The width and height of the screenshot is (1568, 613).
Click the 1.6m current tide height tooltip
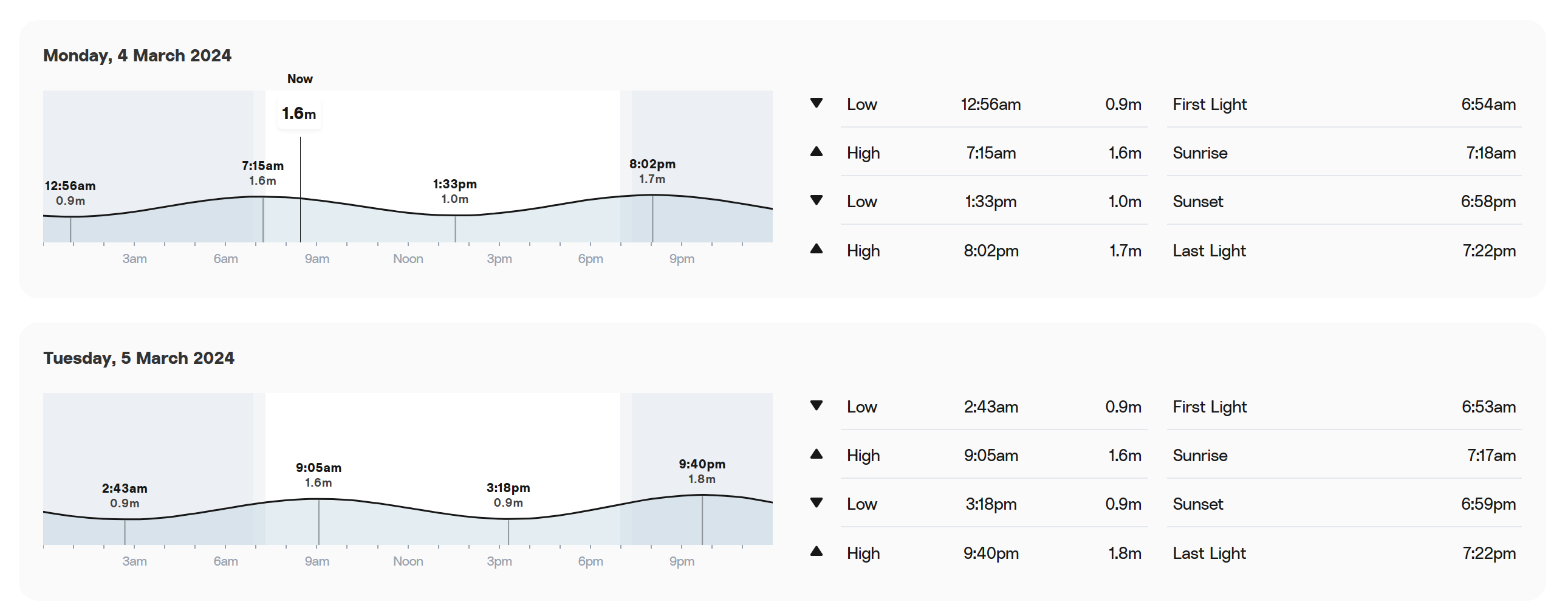pyautogui.click(x=299, y=113)
